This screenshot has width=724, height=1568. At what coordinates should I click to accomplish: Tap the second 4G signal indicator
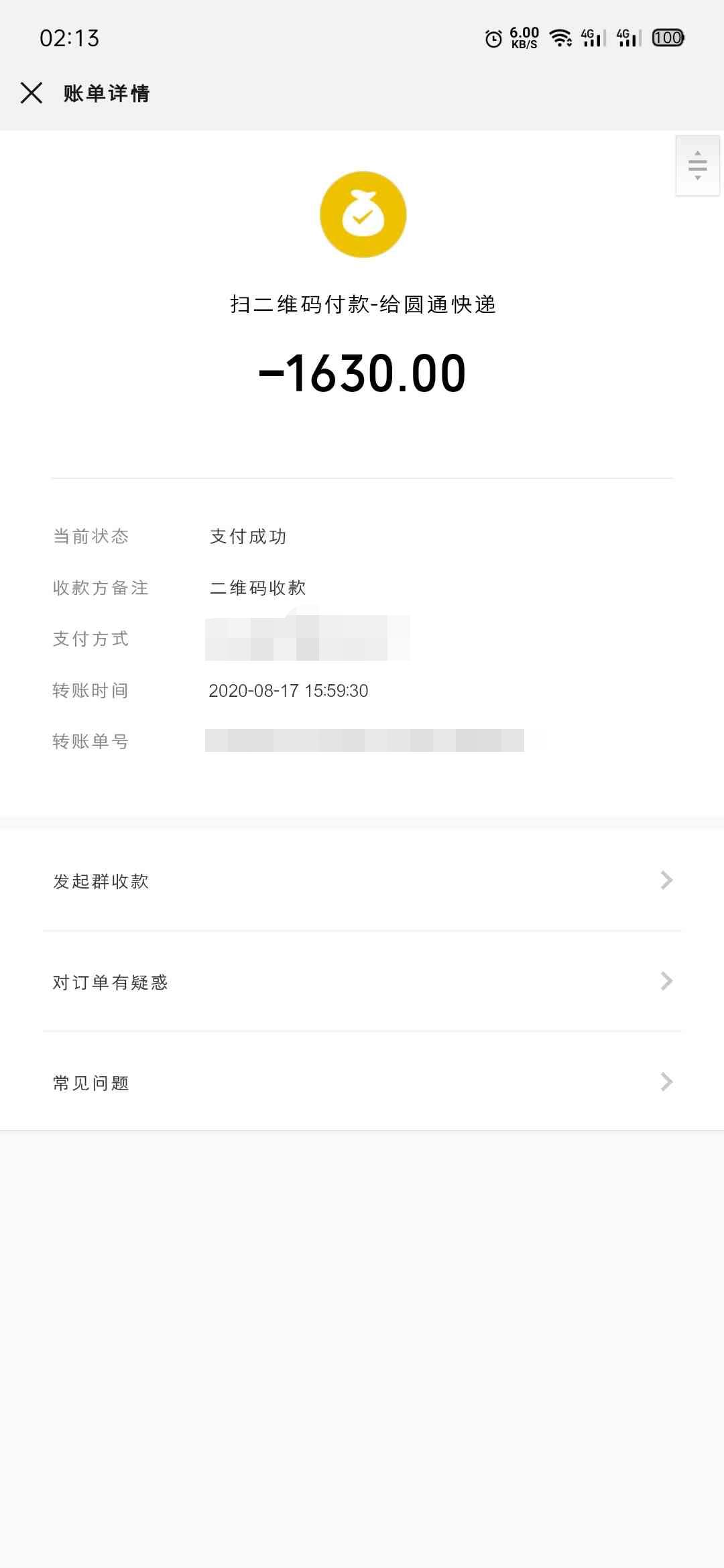click(629, 38)
